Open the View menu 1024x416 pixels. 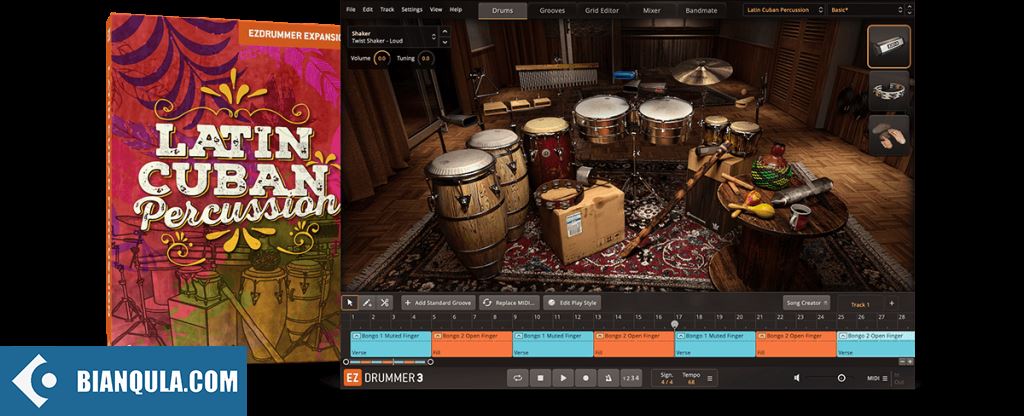[x=436, y=10]
